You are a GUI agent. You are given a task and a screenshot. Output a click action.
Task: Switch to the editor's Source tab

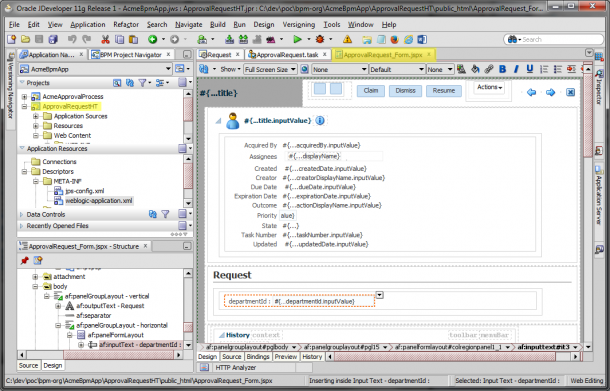tap(231, 357)
